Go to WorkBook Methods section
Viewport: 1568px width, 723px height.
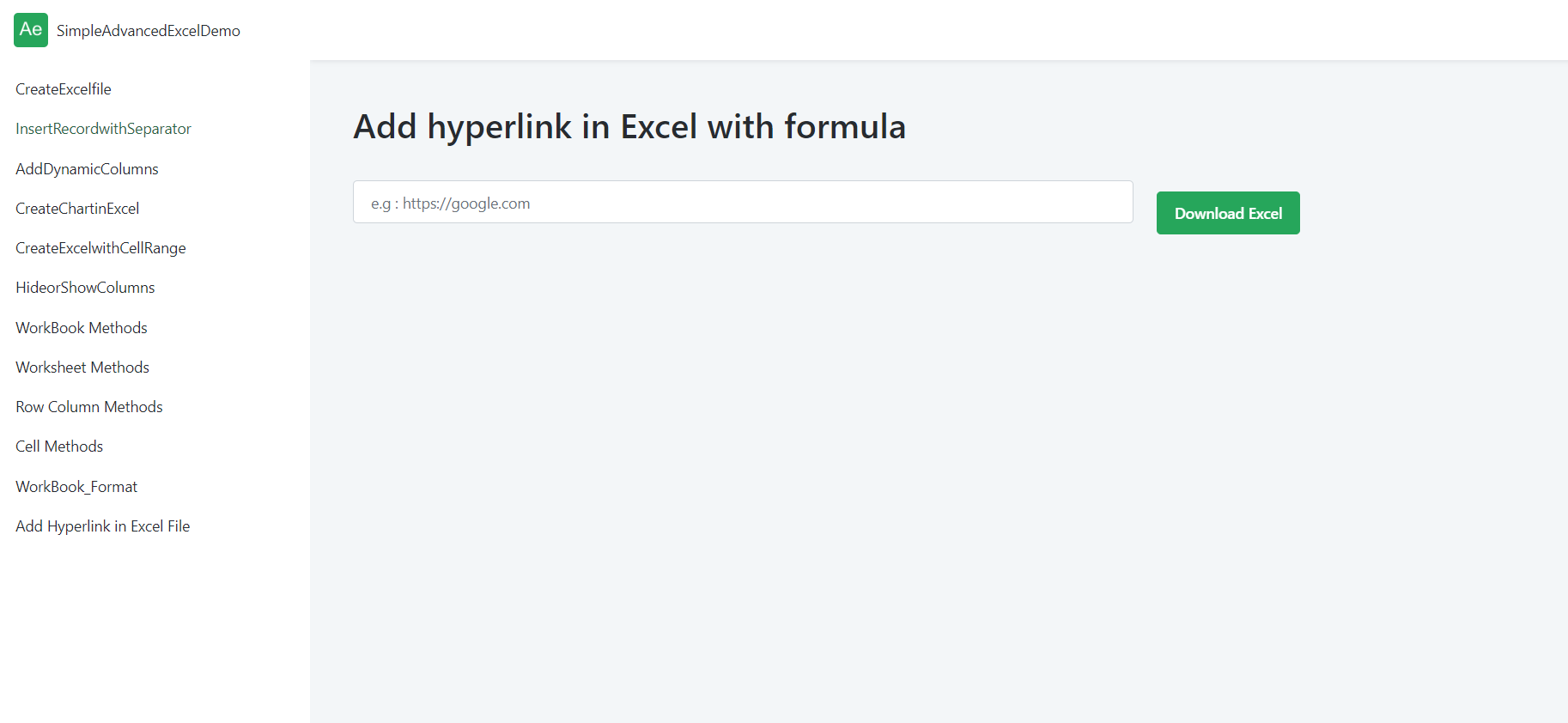tap(81, 327)
